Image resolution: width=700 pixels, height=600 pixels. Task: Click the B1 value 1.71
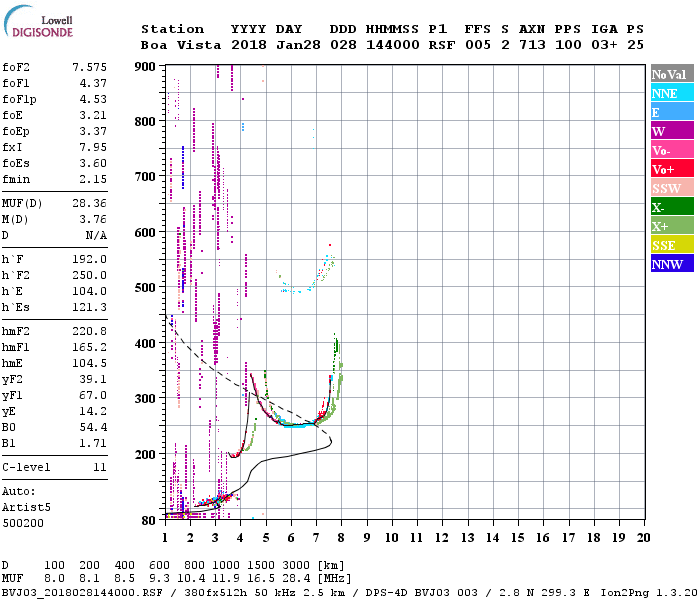93,444
